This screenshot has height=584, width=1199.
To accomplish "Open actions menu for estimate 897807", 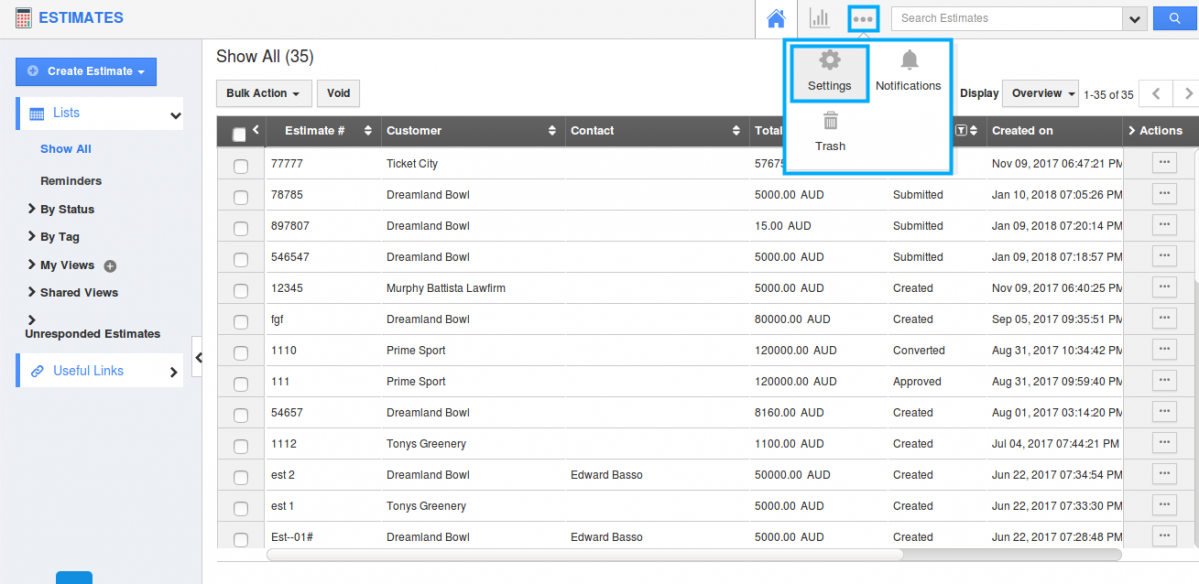I will coord(1164,225).
